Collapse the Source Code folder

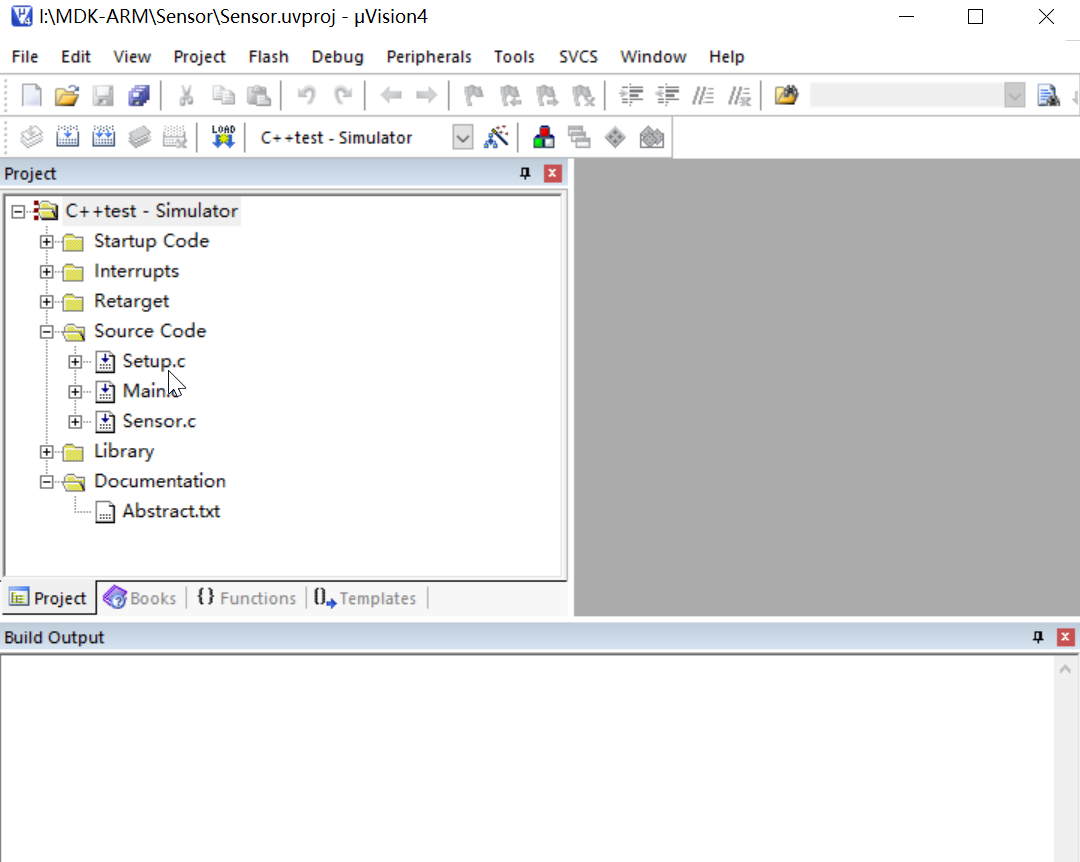[x=46, y=331]
